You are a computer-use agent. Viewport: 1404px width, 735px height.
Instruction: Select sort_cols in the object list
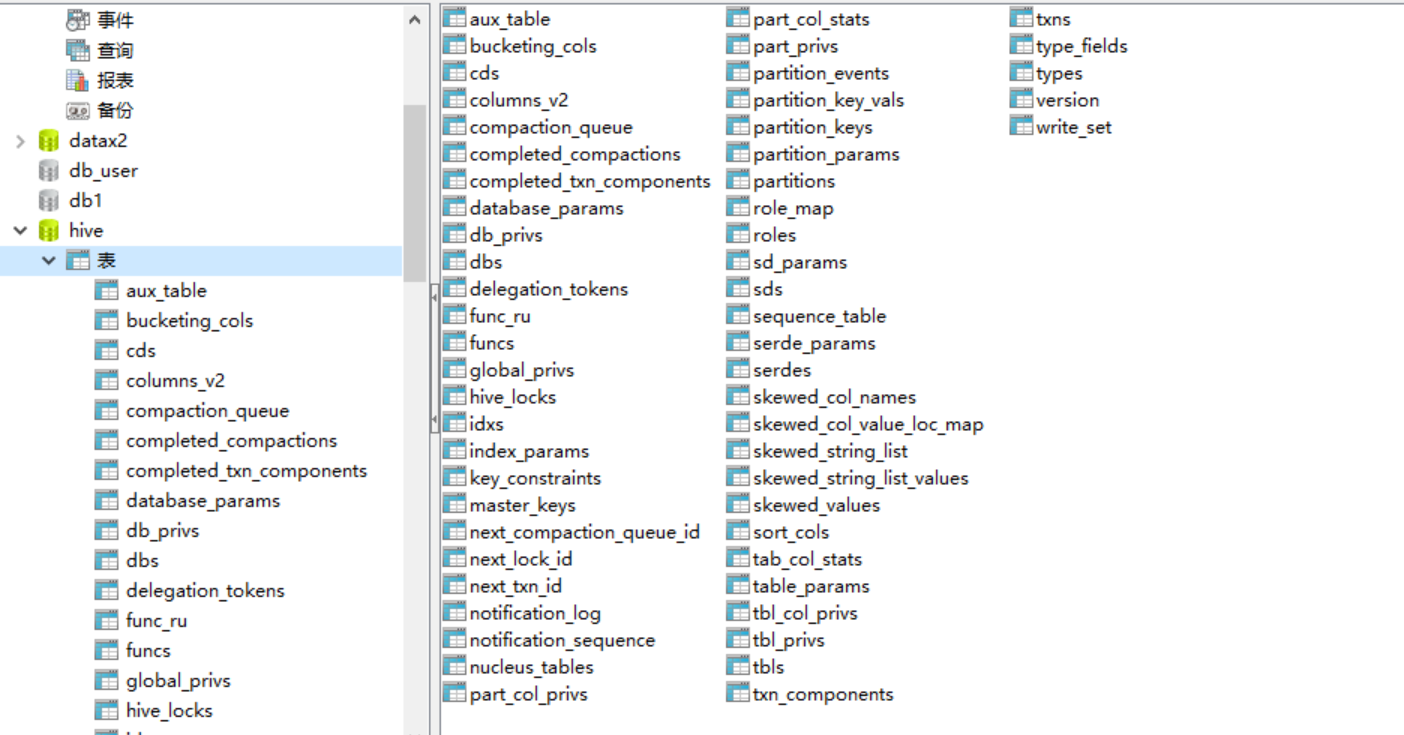pyautogui.click(x=791, y=532)
